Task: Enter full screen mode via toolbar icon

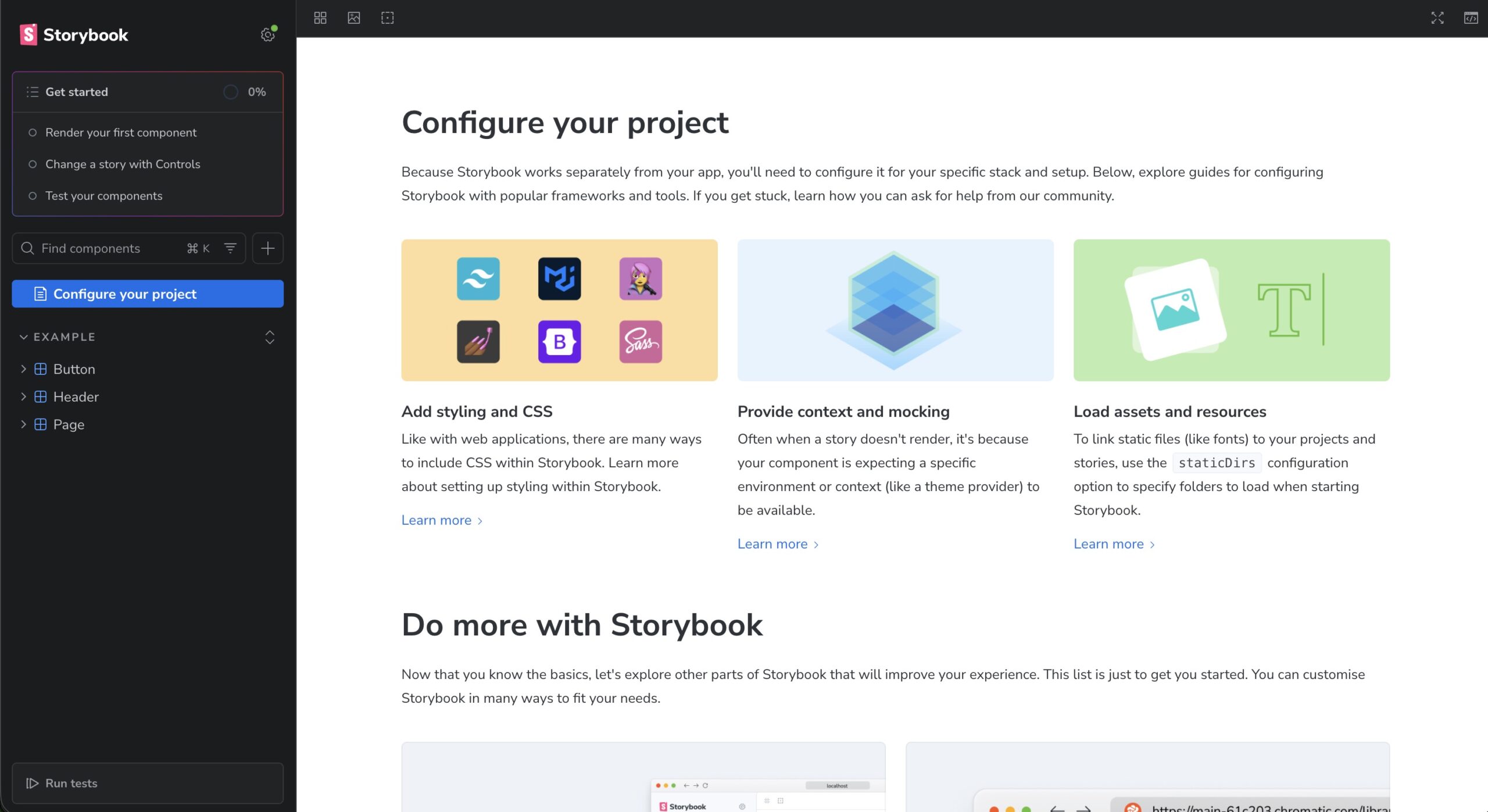Action: [x=1437, y=18]
